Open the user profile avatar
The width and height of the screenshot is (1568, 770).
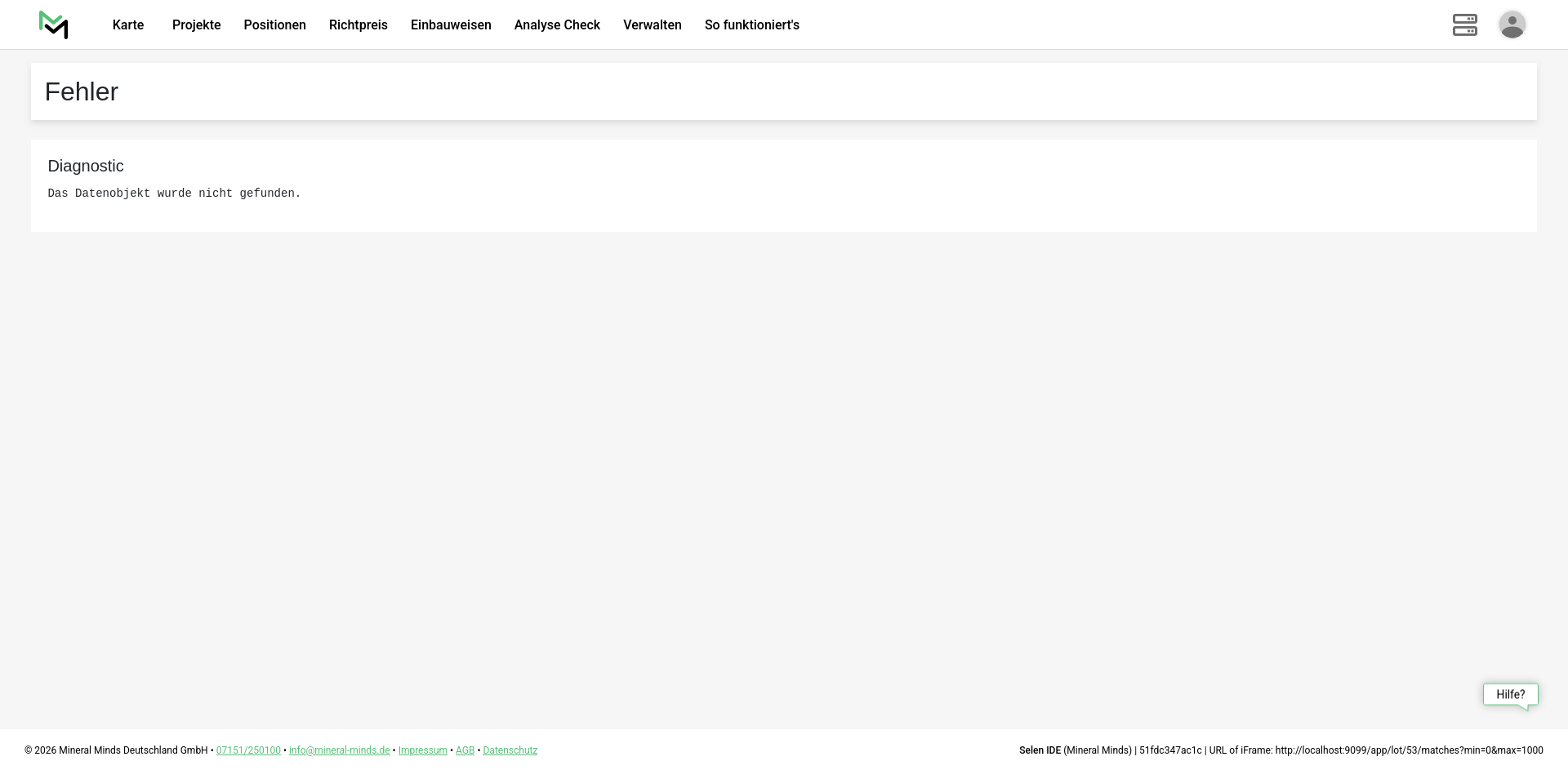[1512, 24]
